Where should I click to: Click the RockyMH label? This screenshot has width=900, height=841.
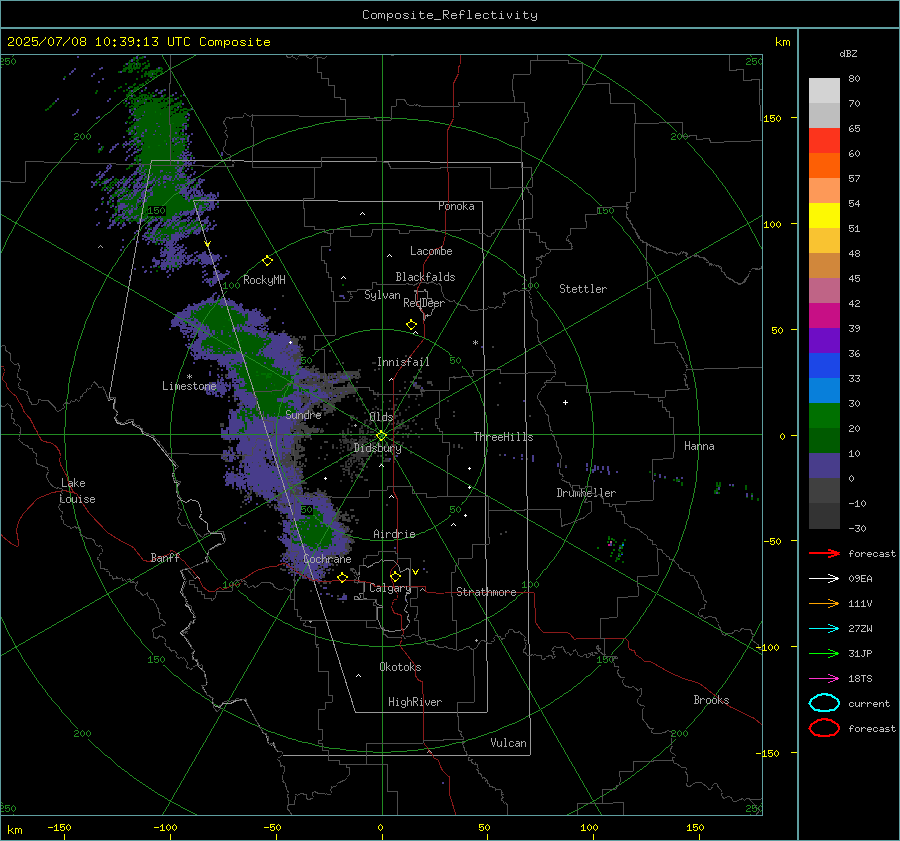tap(264, 280)
